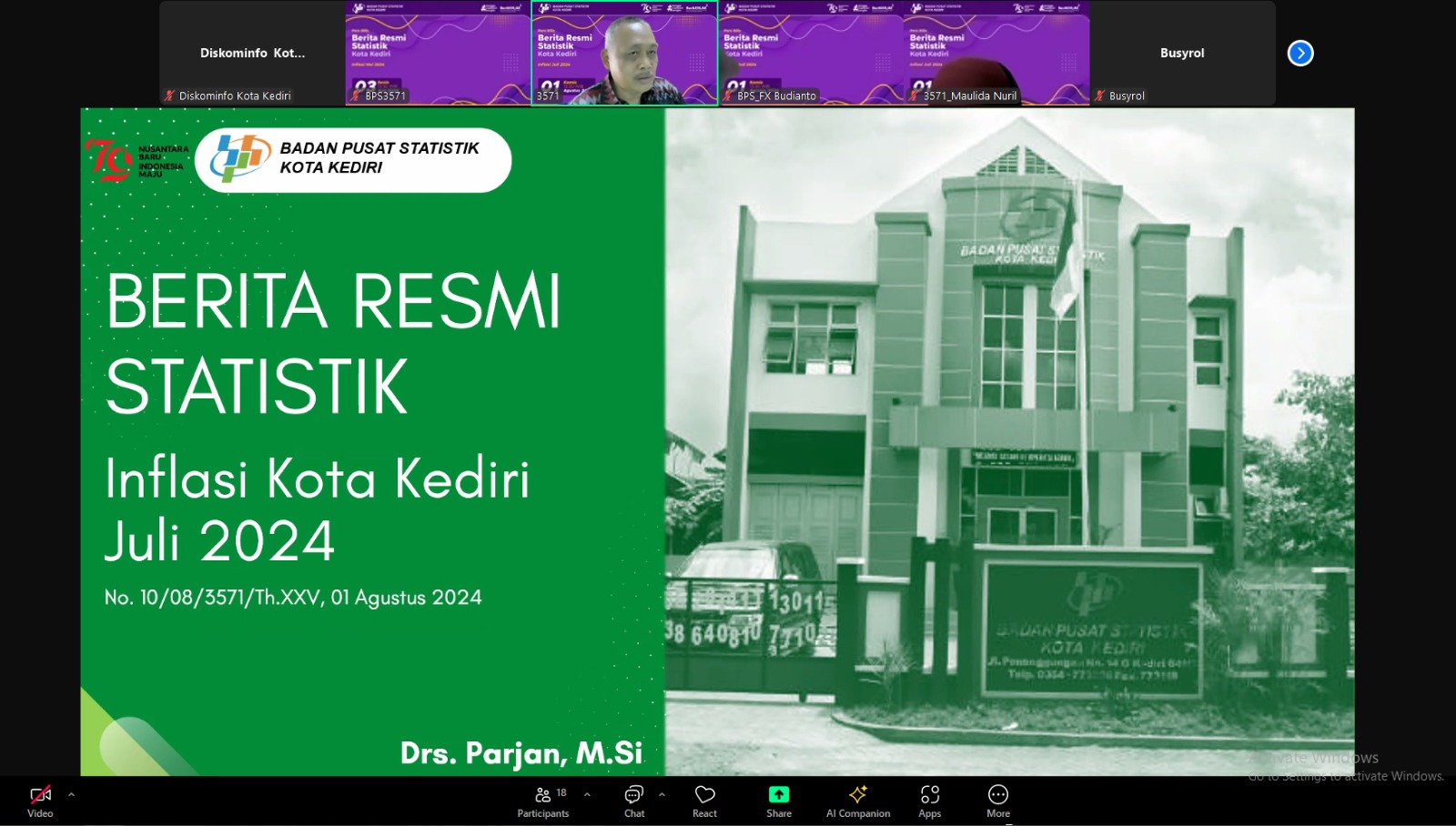This screenshot has height=826, width=1456.
Task: Select the BPS3571 participant thumbnail
Action: click(438, 53)
